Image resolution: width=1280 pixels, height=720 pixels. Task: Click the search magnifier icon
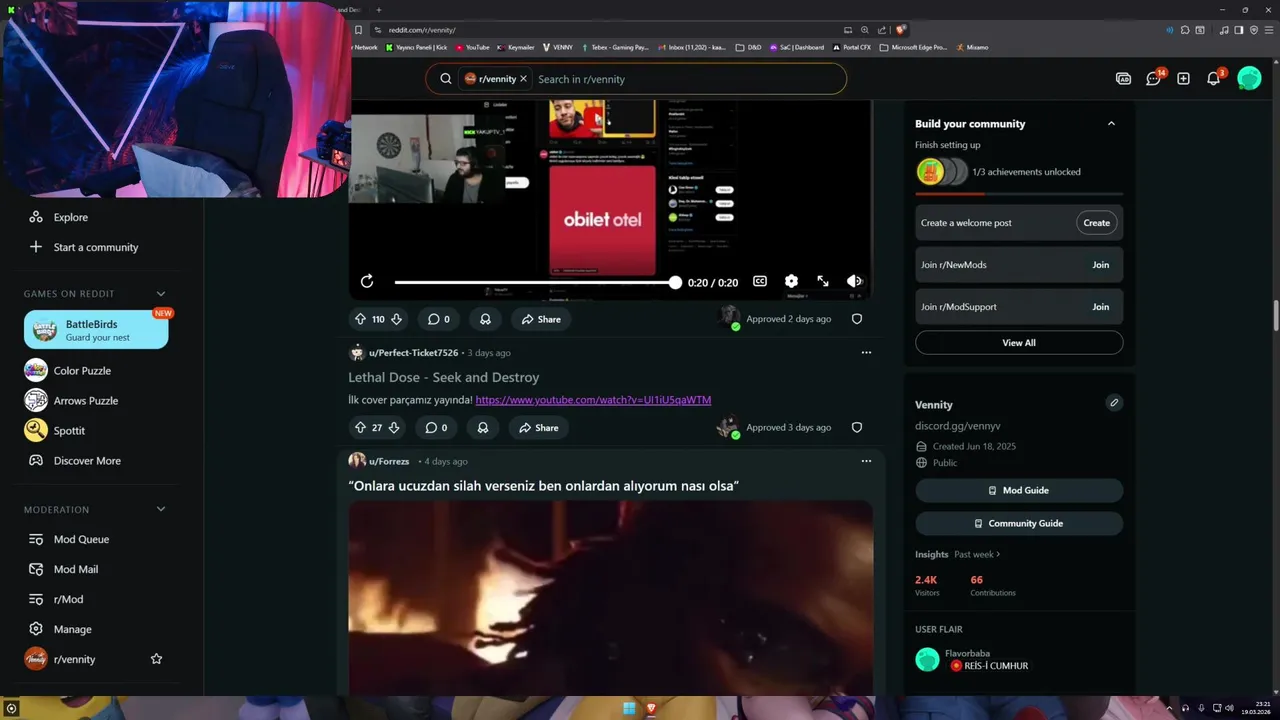(445, 79)
